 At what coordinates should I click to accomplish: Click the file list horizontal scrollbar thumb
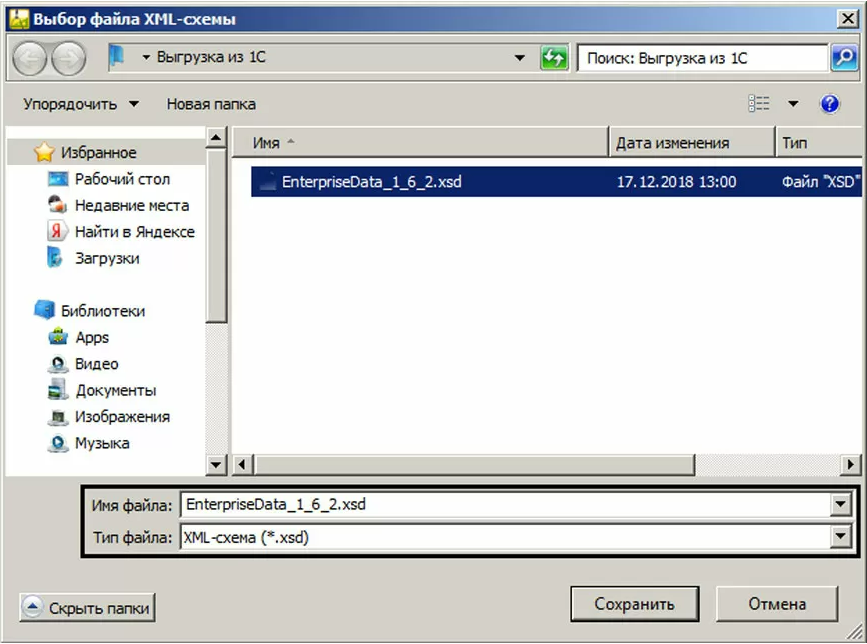[474, 464]
